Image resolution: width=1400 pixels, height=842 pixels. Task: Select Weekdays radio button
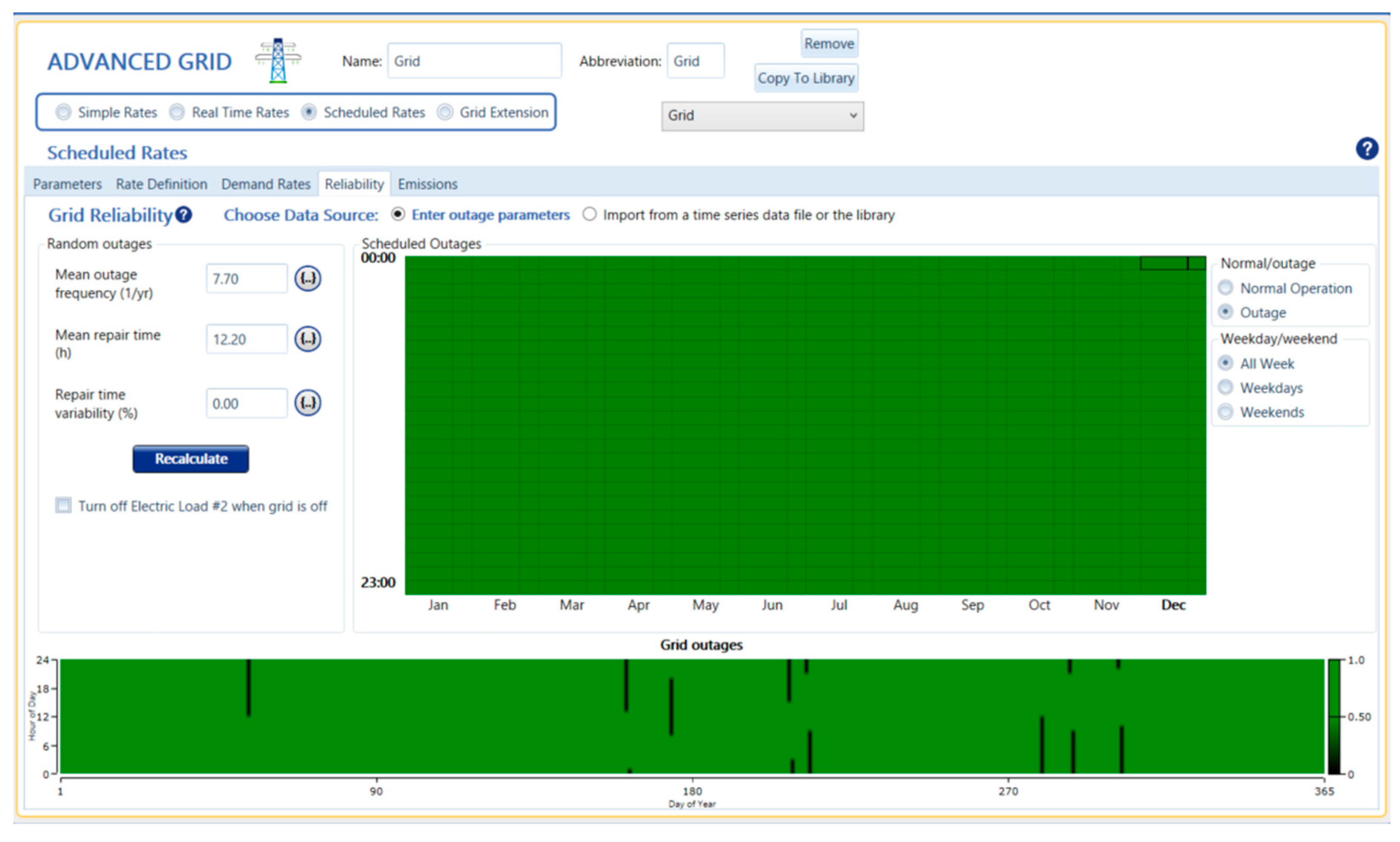click(1225, 387)
